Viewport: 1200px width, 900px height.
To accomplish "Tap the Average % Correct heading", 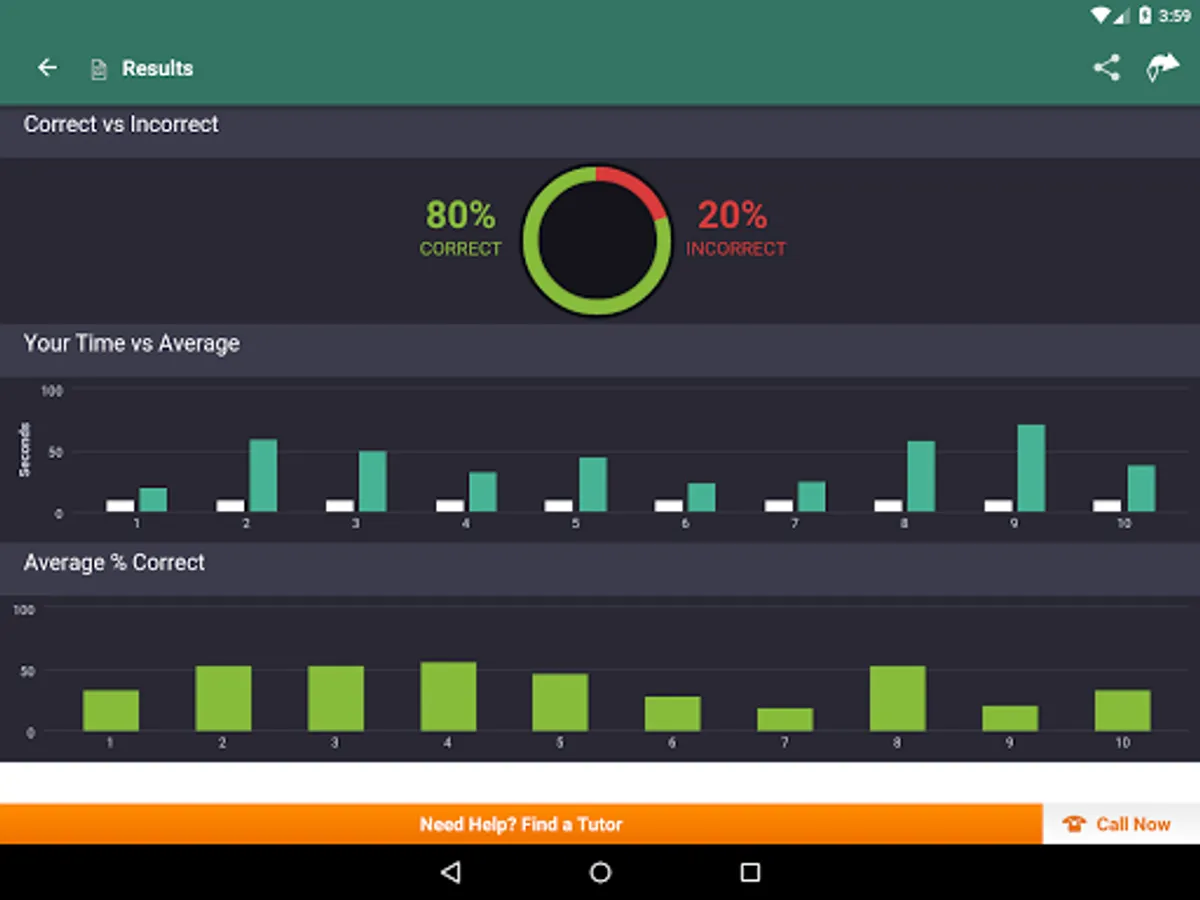I will tap(114, 562).
